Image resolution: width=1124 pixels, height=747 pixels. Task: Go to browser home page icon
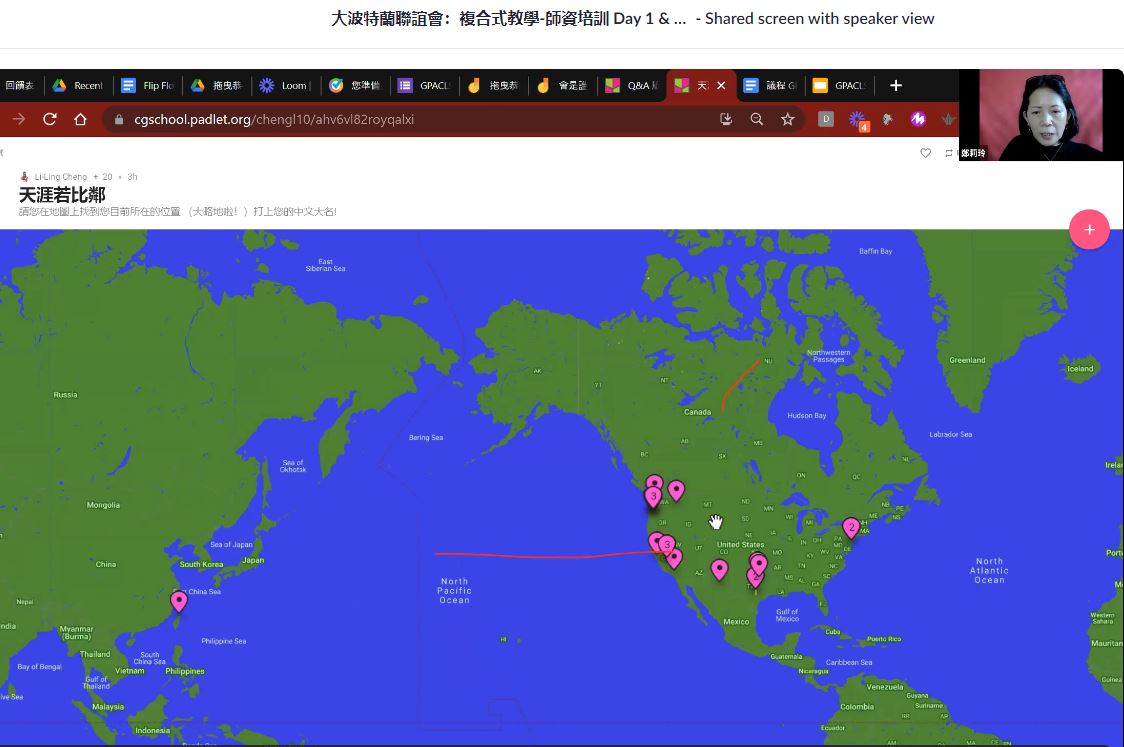coord(80,119)
